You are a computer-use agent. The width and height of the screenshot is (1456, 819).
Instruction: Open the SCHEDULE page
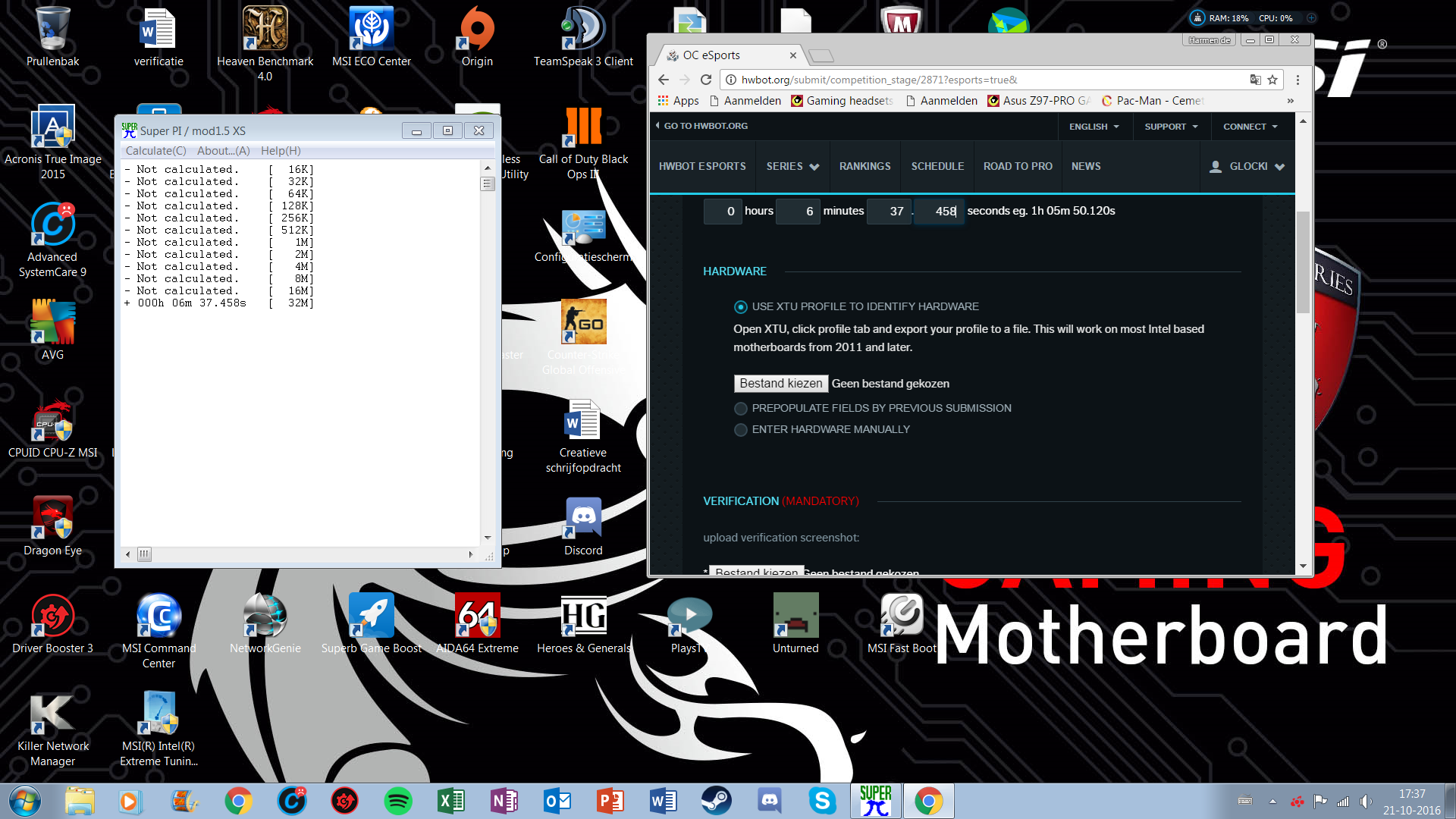(937, 166)
